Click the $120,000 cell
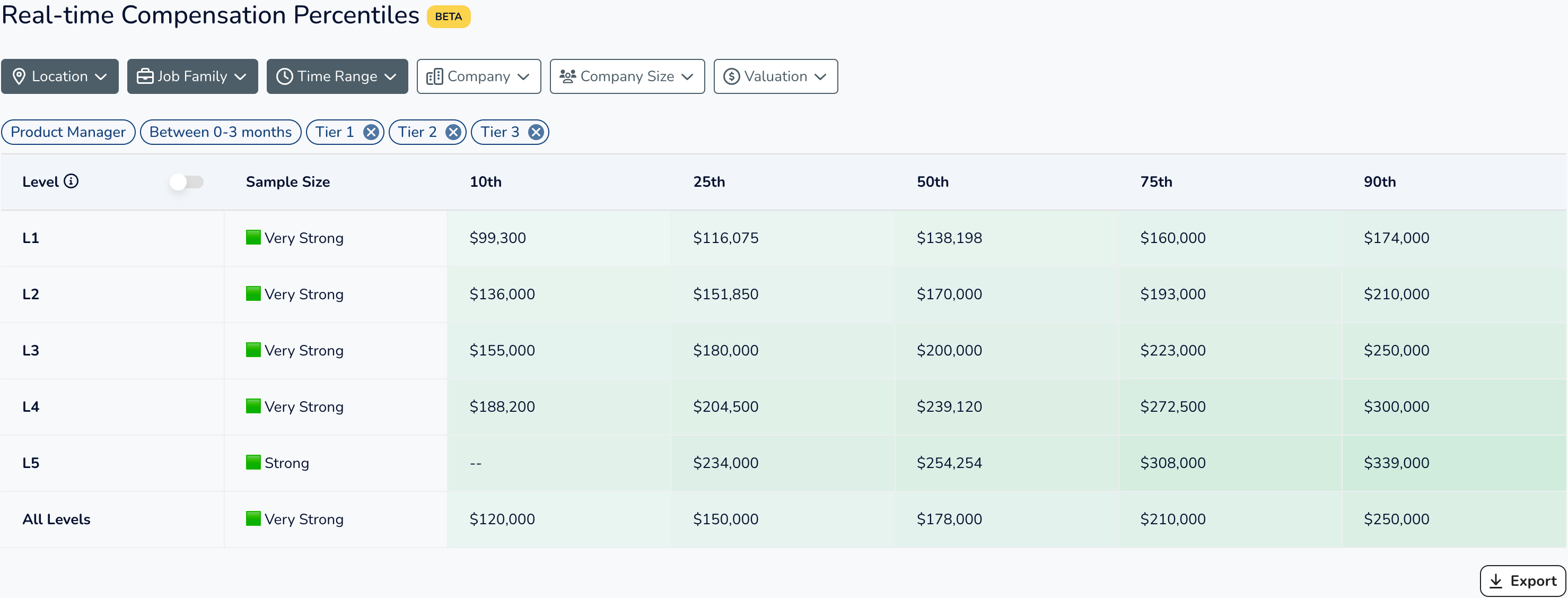Image resolution: width=1568 pixels, height=598 pixels. [x=559, y=519]
